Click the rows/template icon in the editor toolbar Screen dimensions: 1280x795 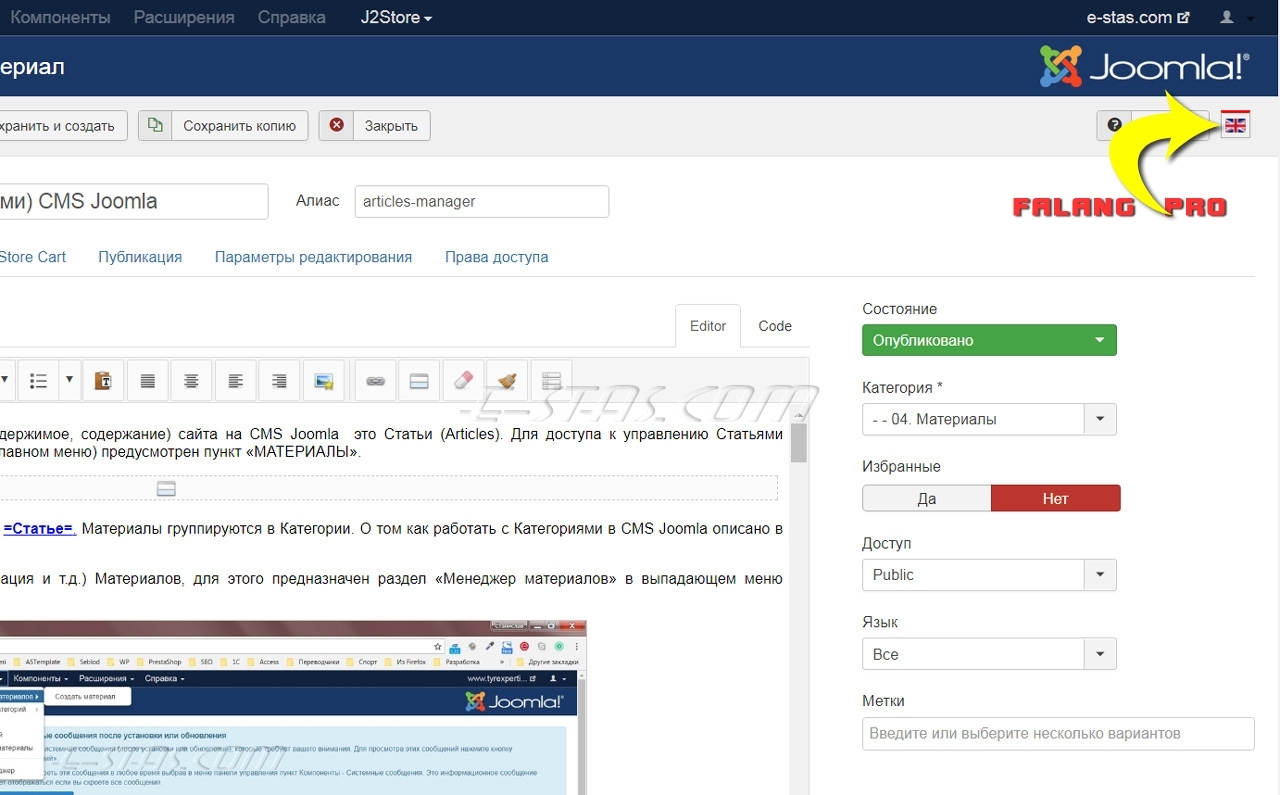pyautogui.click(x=551, y=381)
